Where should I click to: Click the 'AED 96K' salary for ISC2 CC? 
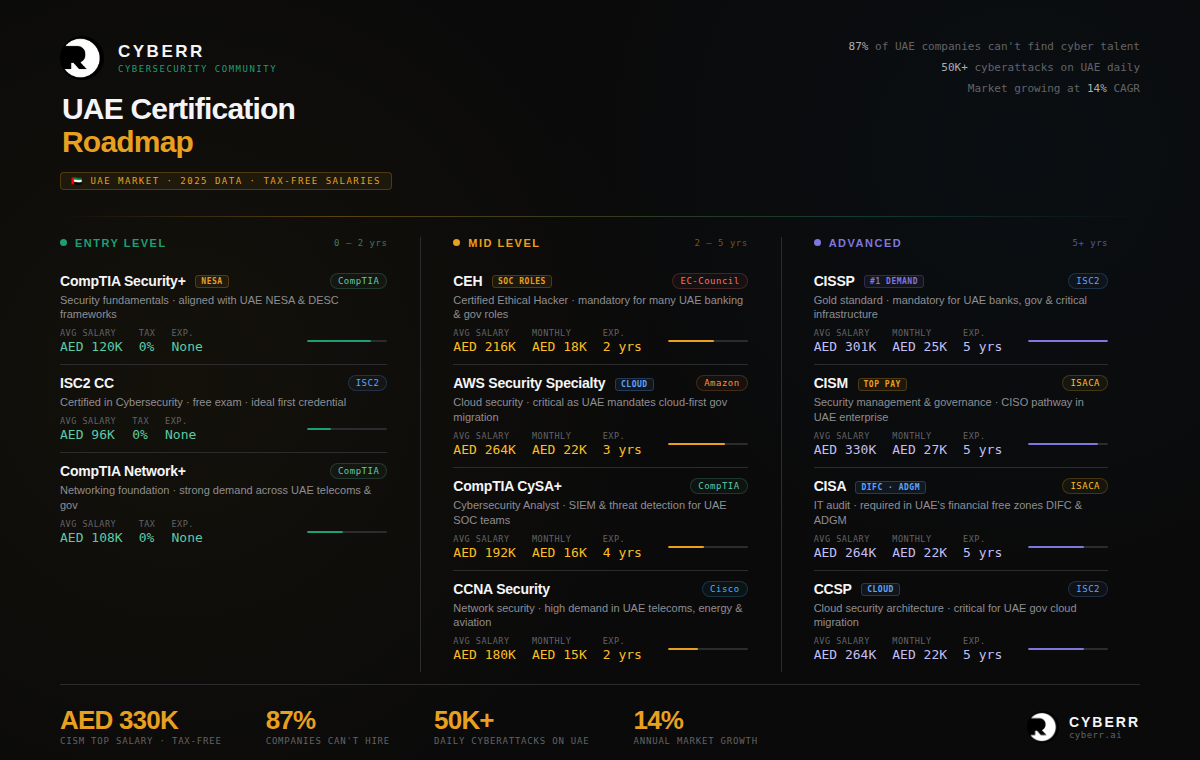[x=87, y=435]
